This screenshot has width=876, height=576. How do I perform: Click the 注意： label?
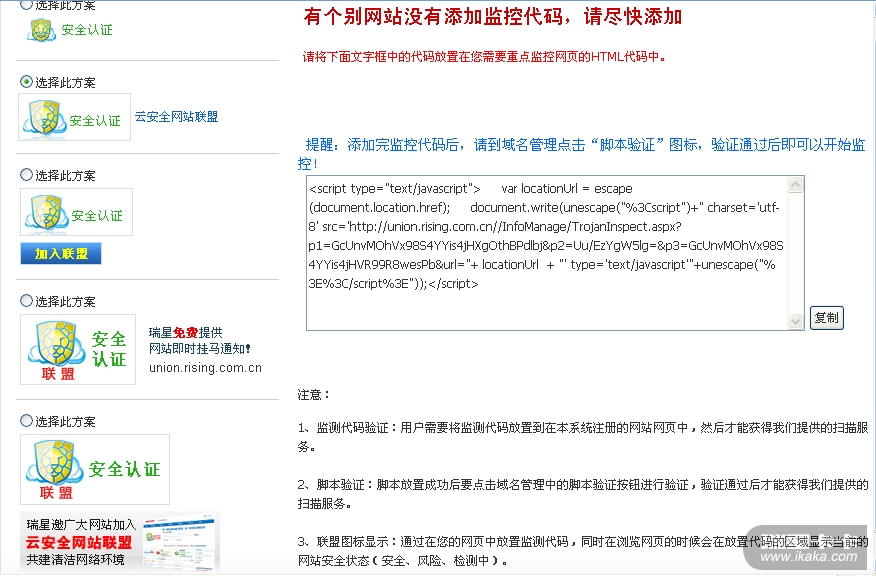[x=314, y=394]
